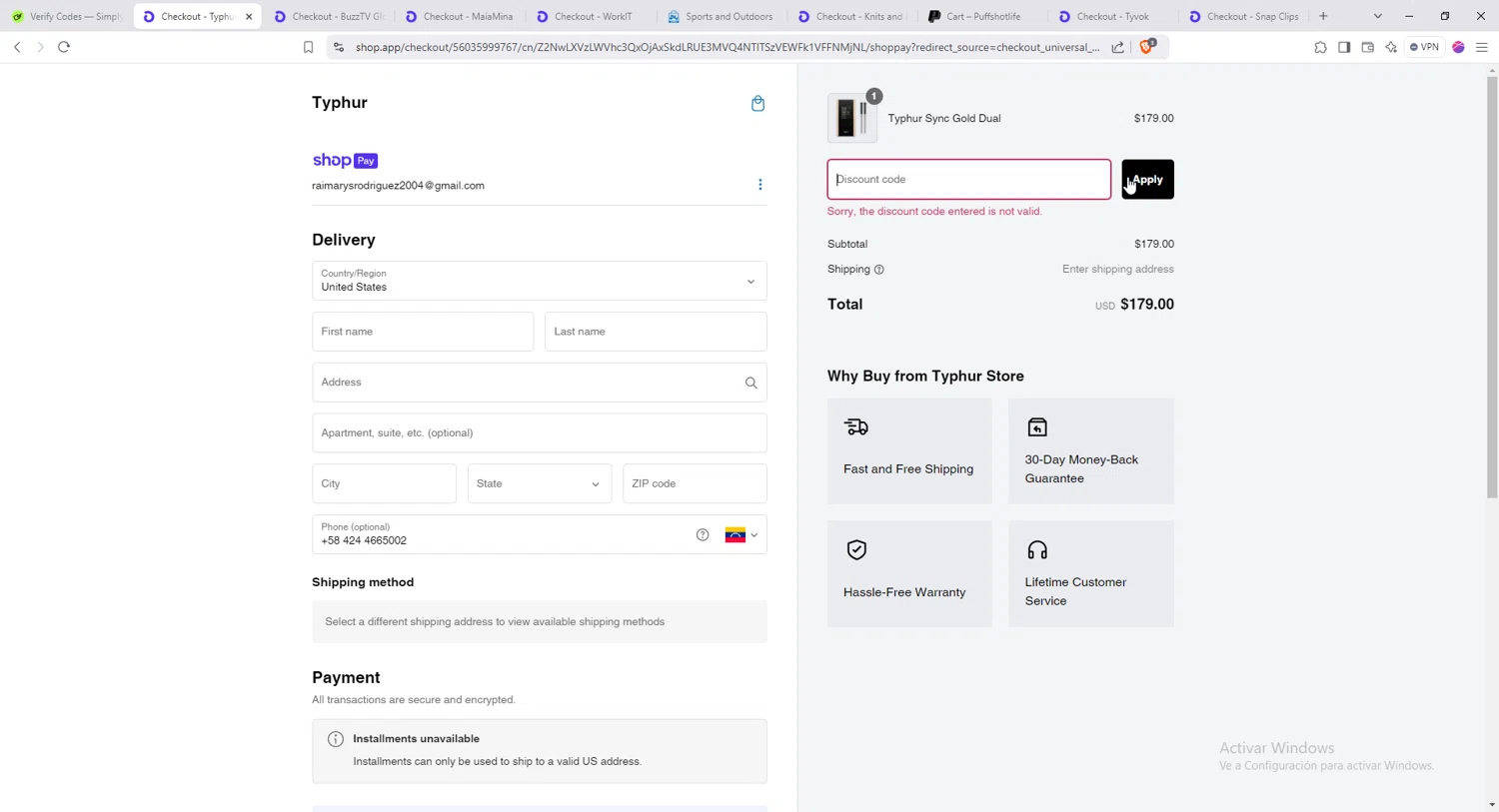
Task: Toggle the browser sidebar panel icon
Action: click(1344, 47)
